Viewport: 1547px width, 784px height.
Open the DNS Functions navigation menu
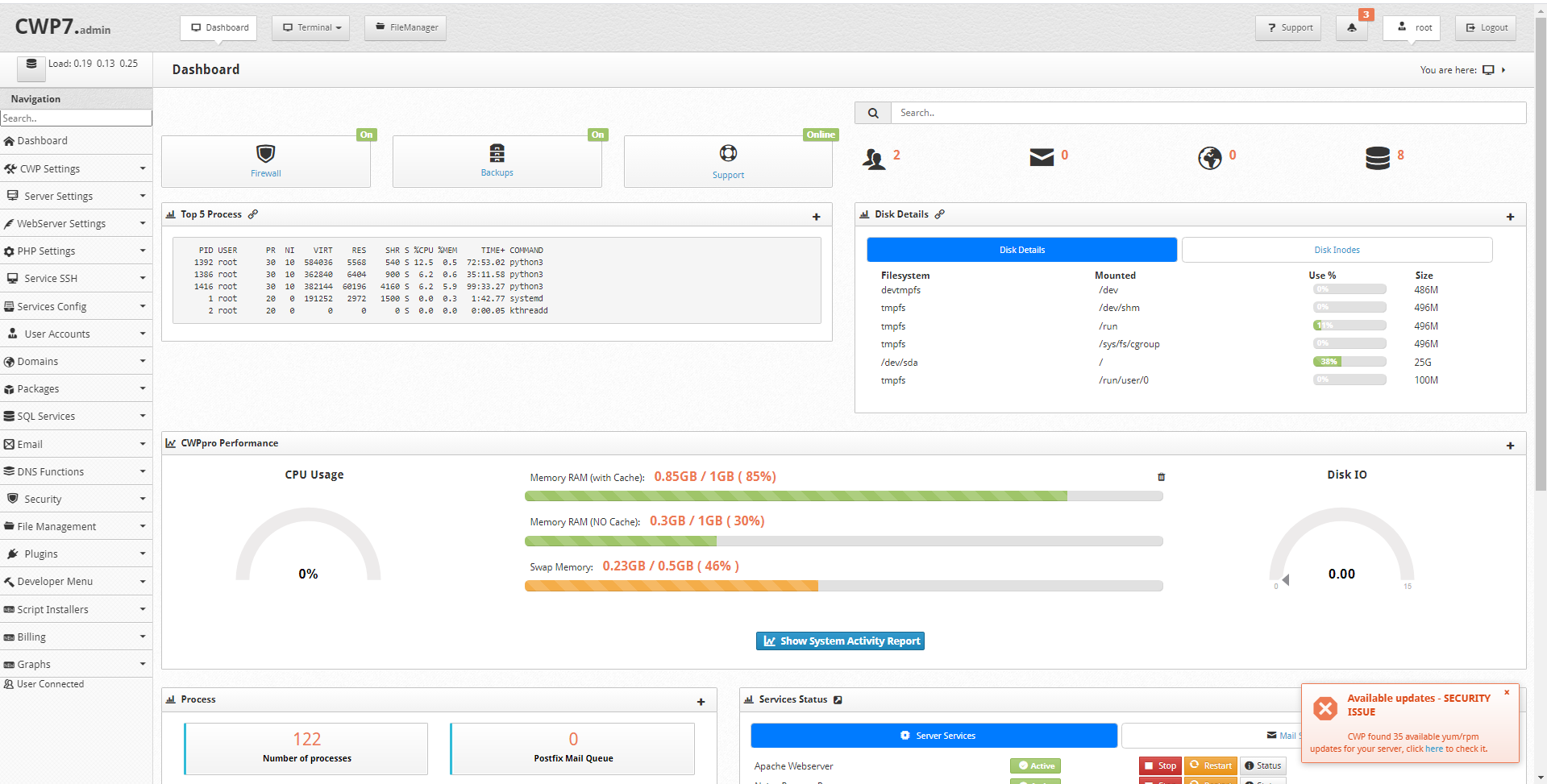tap(76, 471)
